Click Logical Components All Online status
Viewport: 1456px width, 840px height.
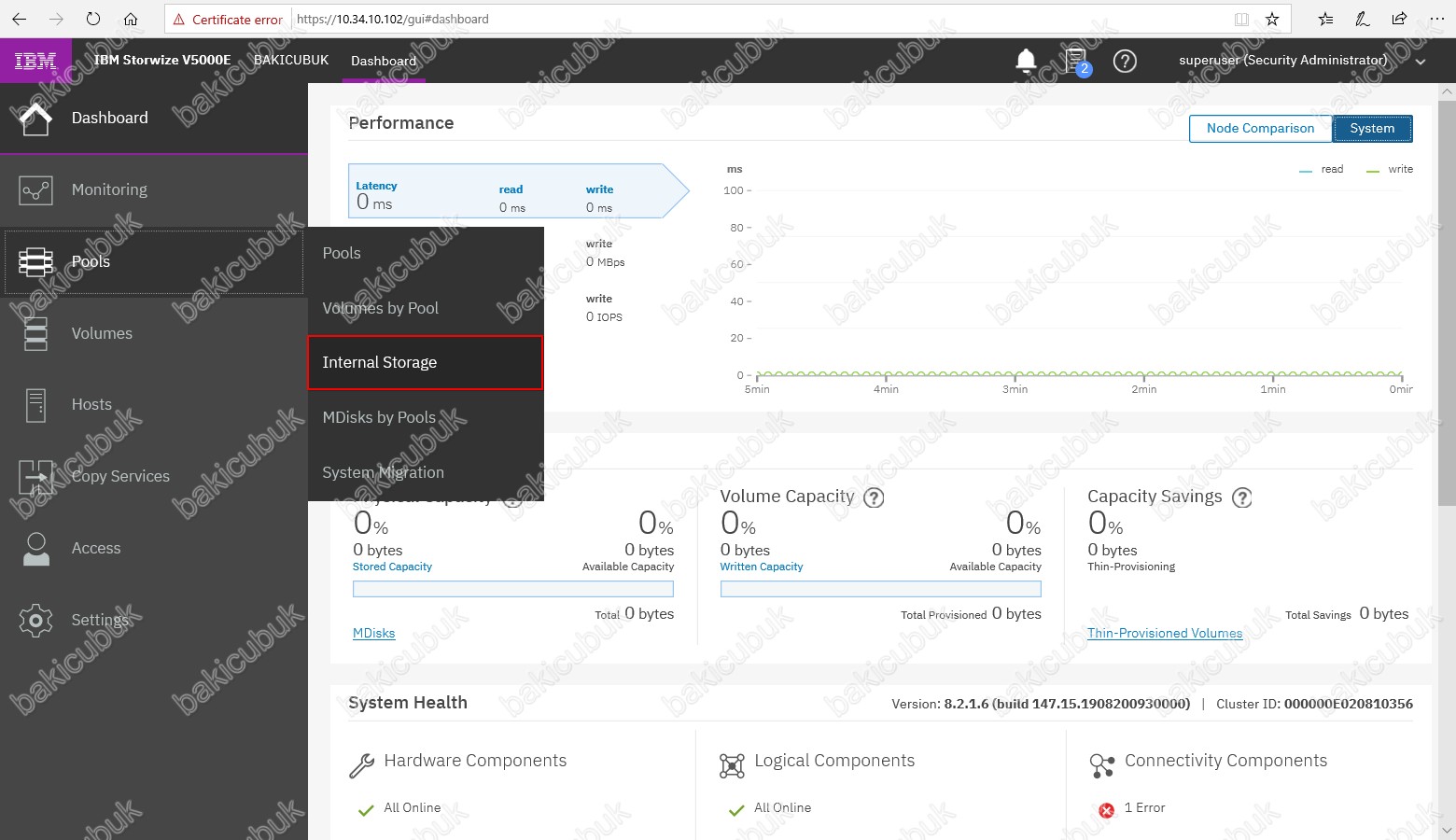[x=782, y=808]
